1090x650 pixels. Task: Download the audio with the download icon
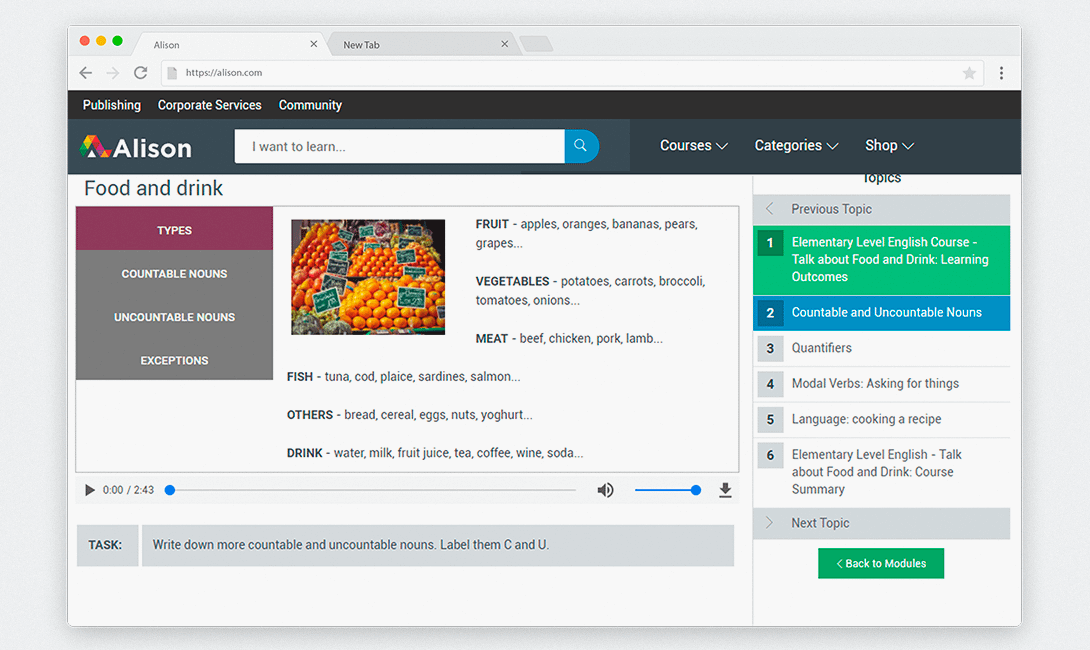(725, 490)
